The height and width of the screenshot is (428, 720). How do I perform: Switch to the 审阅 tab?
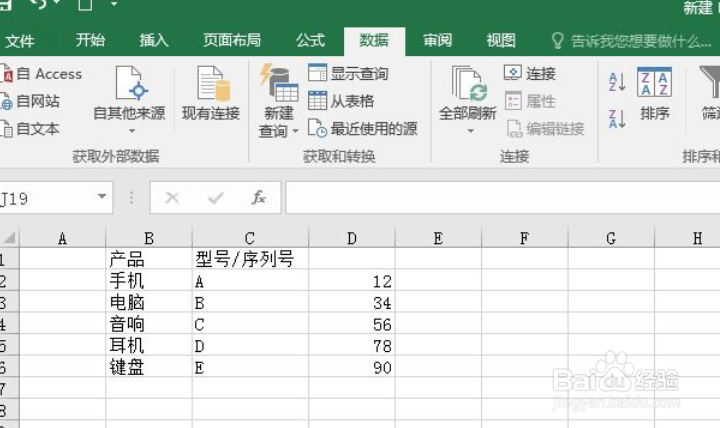point(437,40)
